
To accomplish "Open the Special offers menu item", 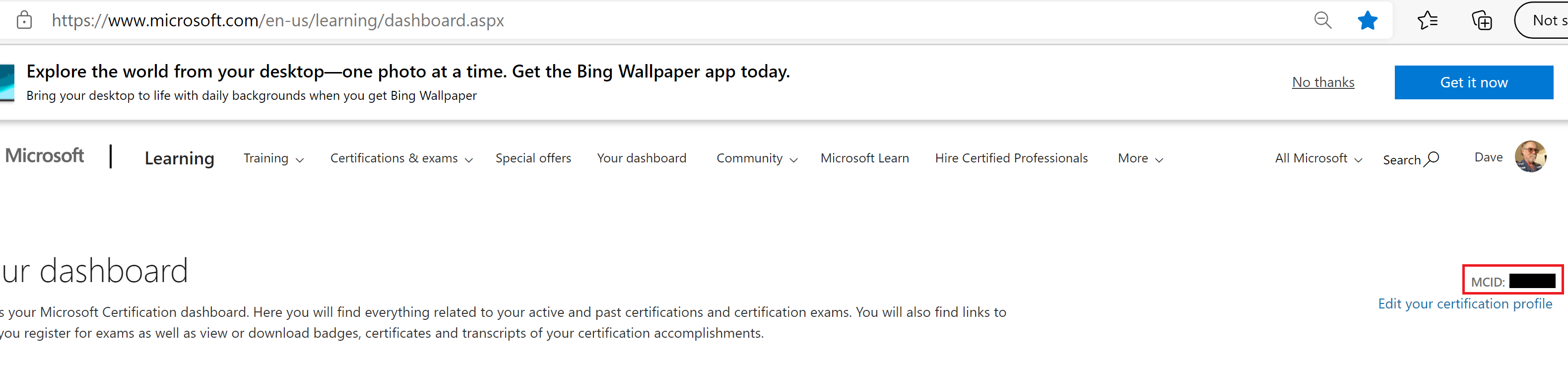I will pos(533,158).
